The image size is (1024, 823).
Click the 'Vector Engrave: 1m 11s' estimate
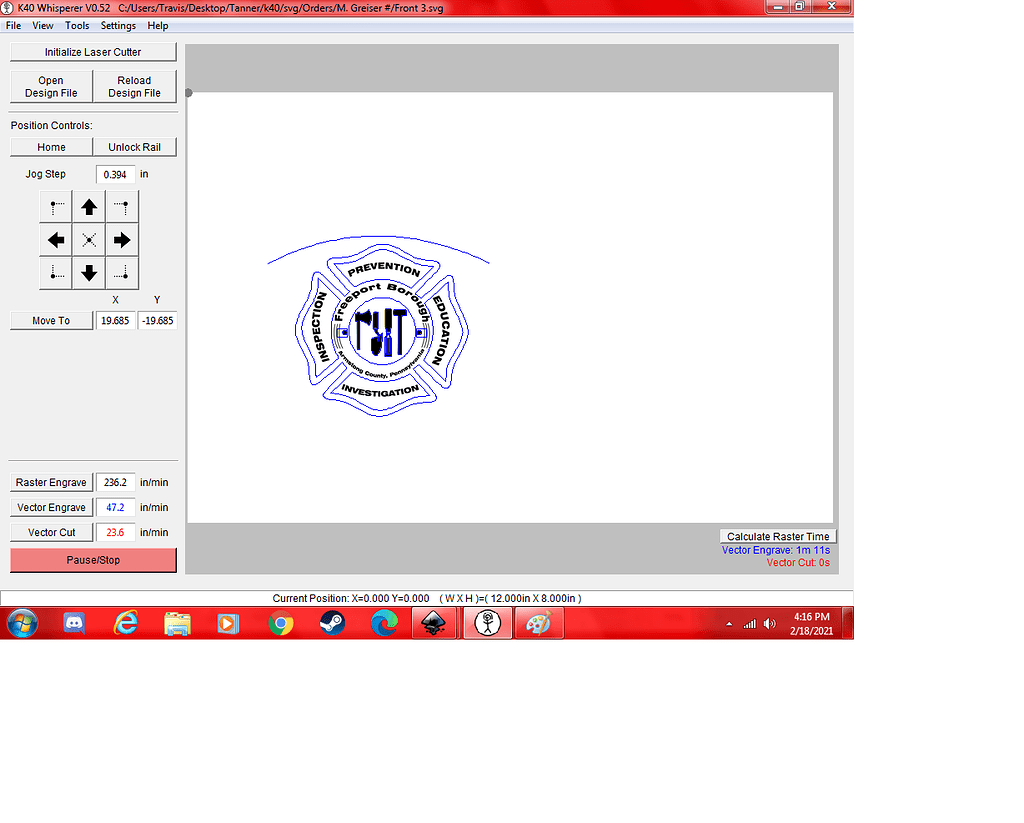[x=776, y=550]
